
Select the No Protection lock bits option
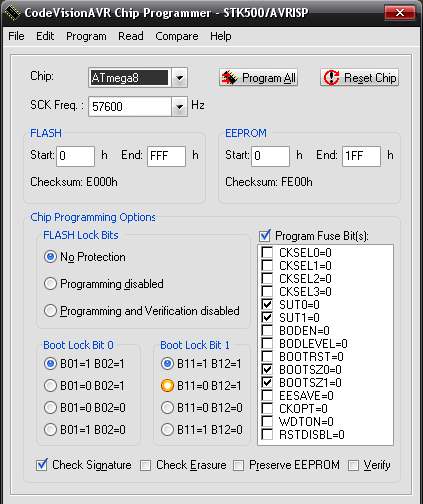click(50, 257)
